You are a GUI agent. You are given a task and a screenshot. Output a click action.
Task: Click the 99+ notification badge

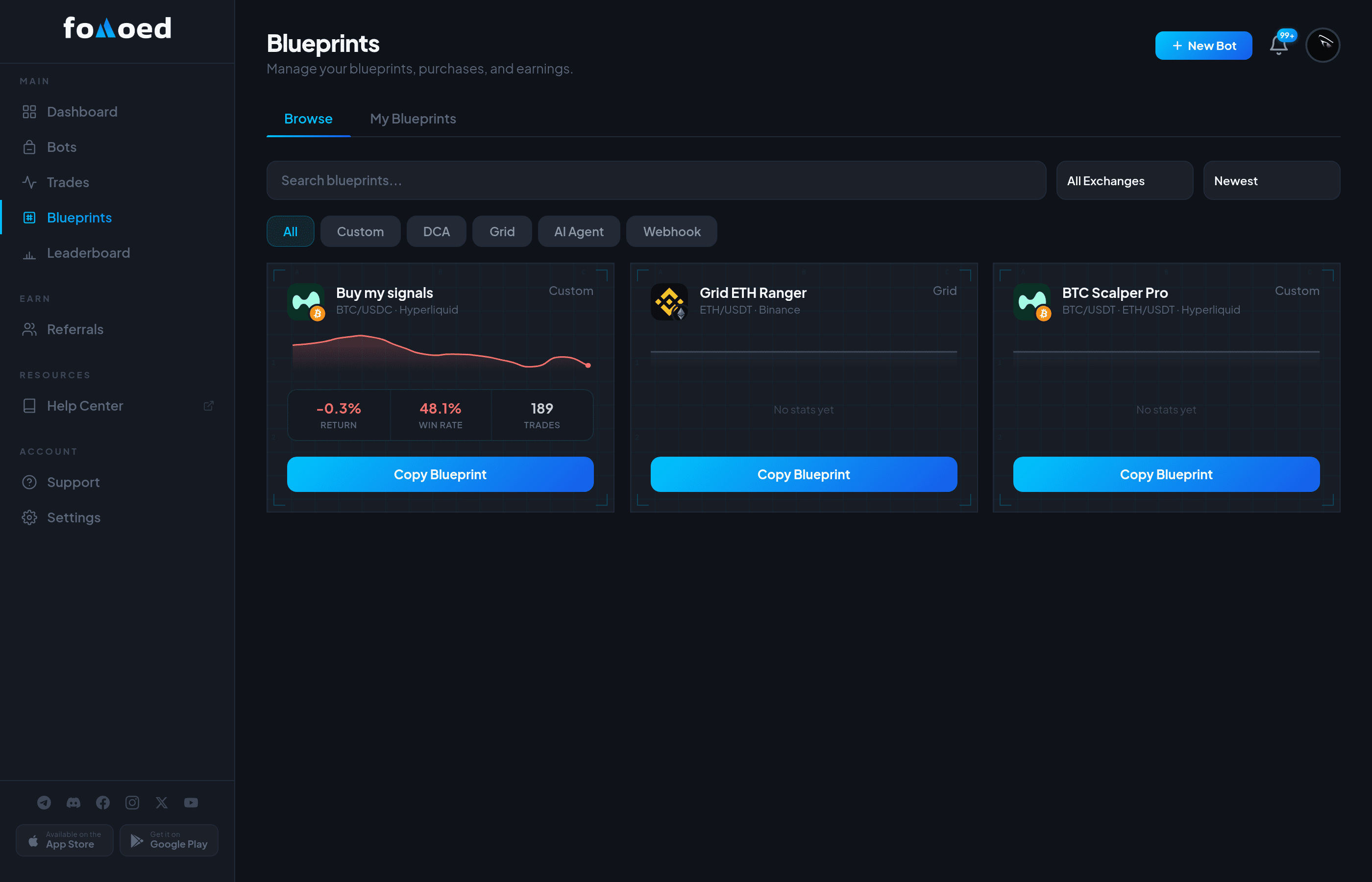click(x=1287, y=35)
